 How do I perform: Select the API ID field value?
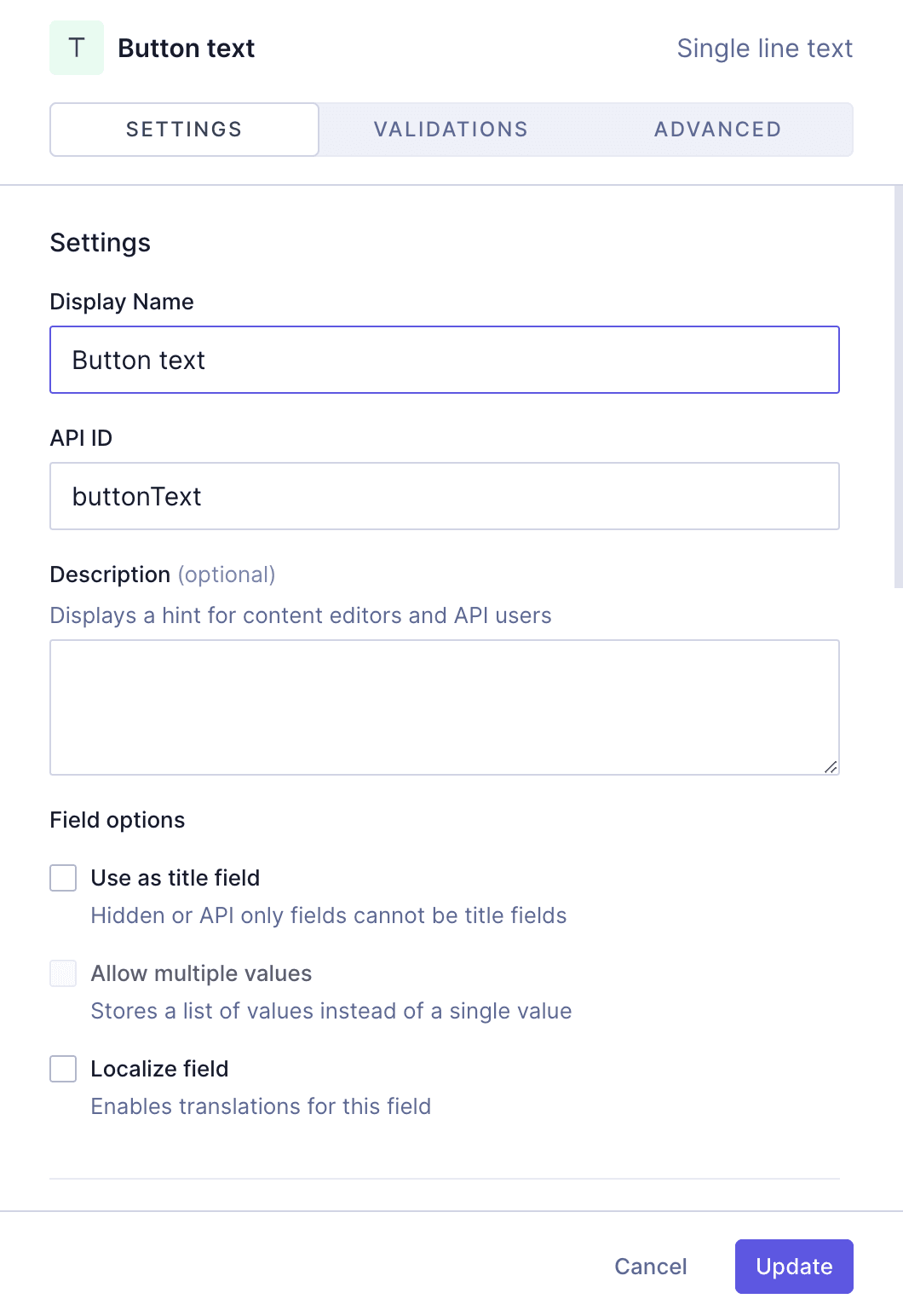(445, 495)
